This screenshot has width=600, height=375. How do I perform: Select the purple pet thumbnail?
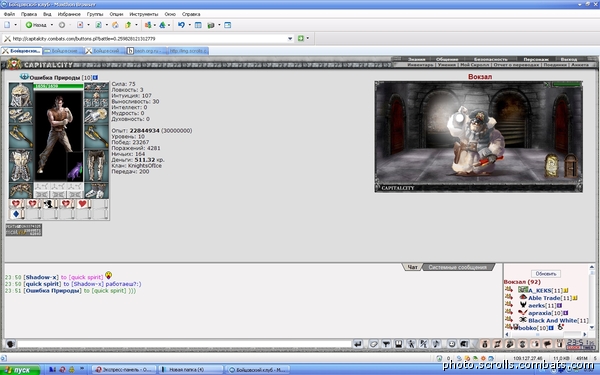point(75,171)
